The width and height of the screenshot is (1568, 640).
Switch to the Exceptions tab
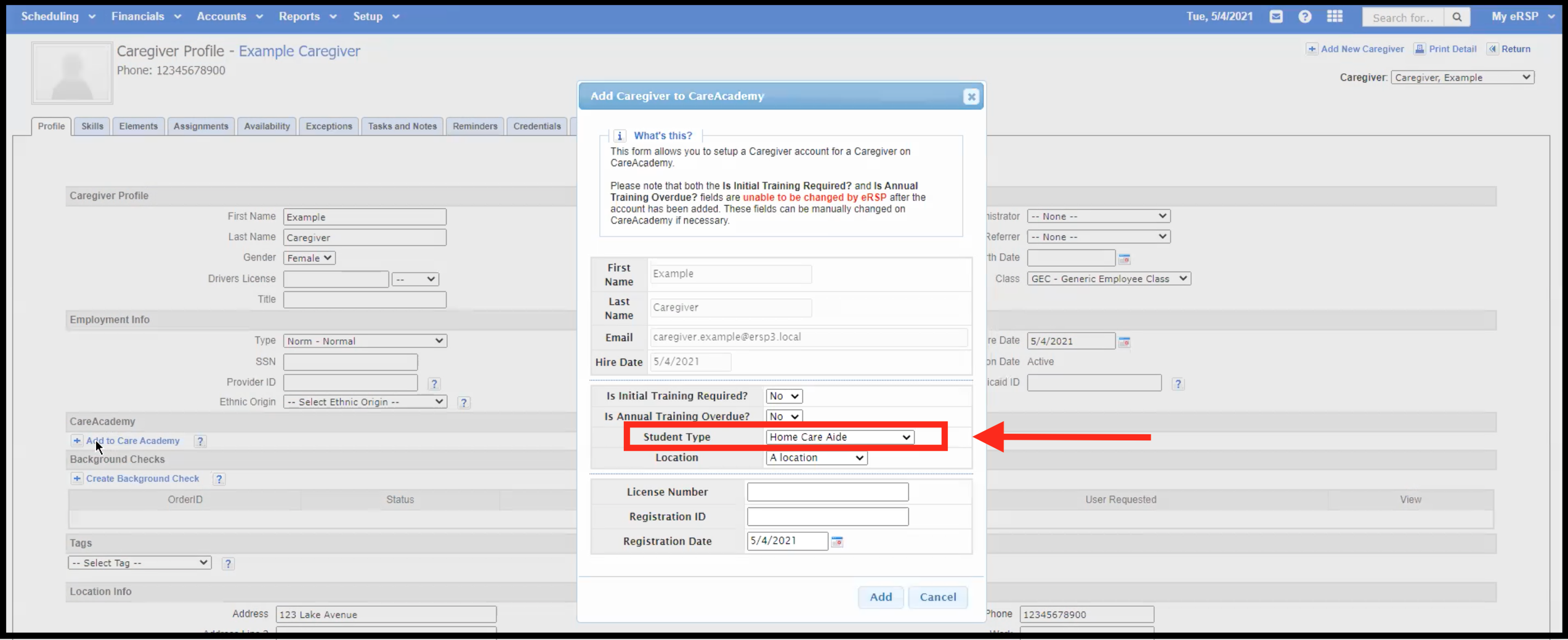pyautogui.click(x=329, y=126)
